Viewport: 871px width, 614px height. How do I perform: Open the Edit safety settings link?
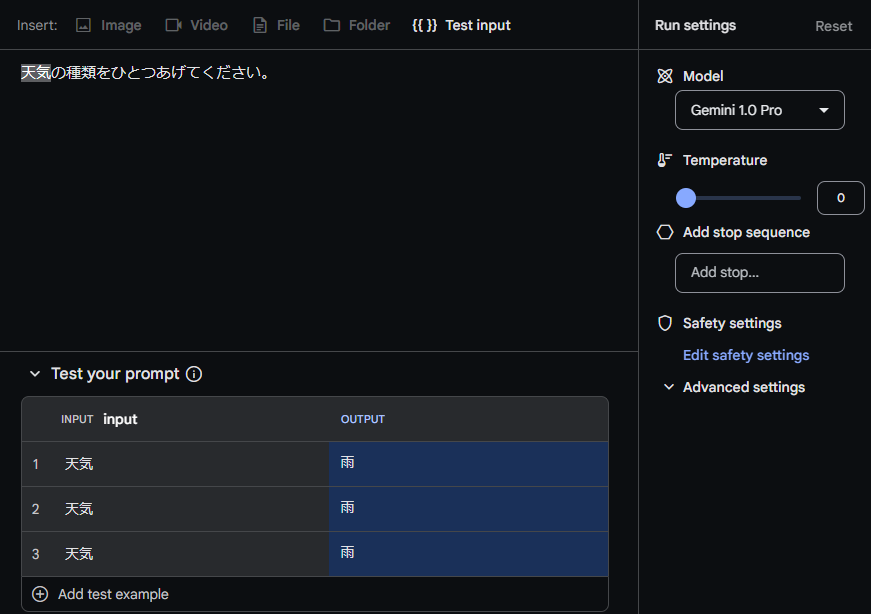point(745,355)
